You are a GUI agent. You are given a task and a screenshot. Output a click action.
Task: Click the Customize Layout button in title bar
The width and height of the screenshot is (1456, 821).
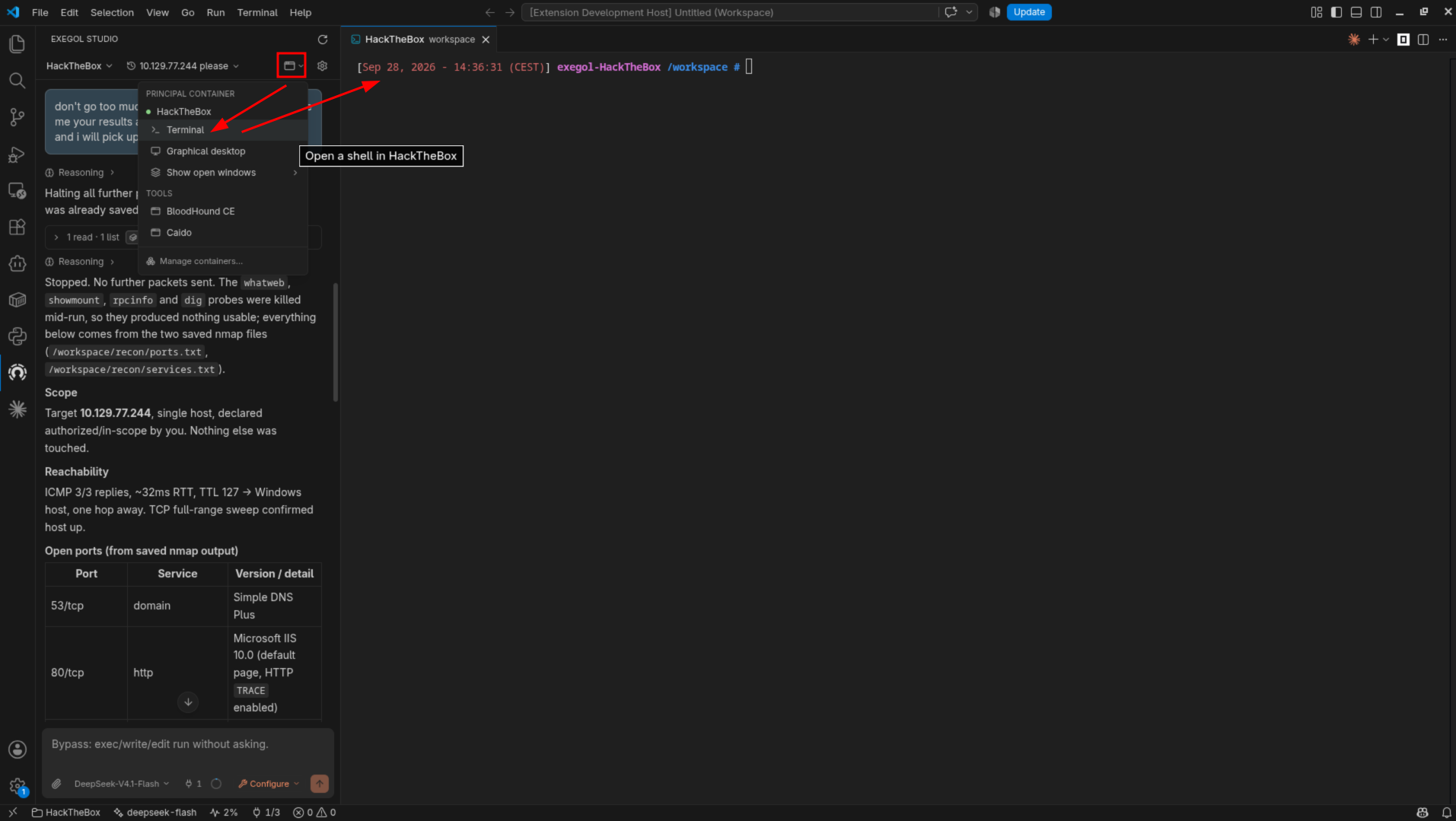click(1317, 12)
